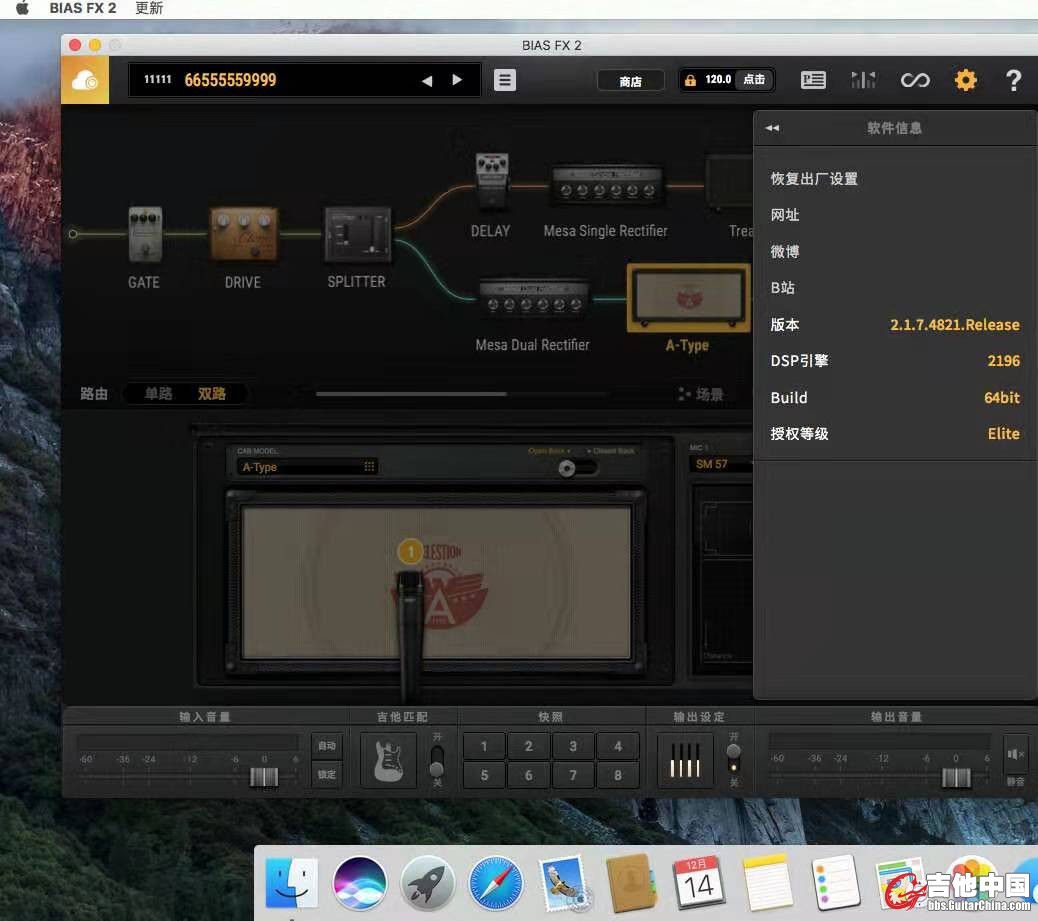Toggle Open Back / Closed Back cabinet switch
The height and width of the screenshot is (921, 1038).
point(576,468)
